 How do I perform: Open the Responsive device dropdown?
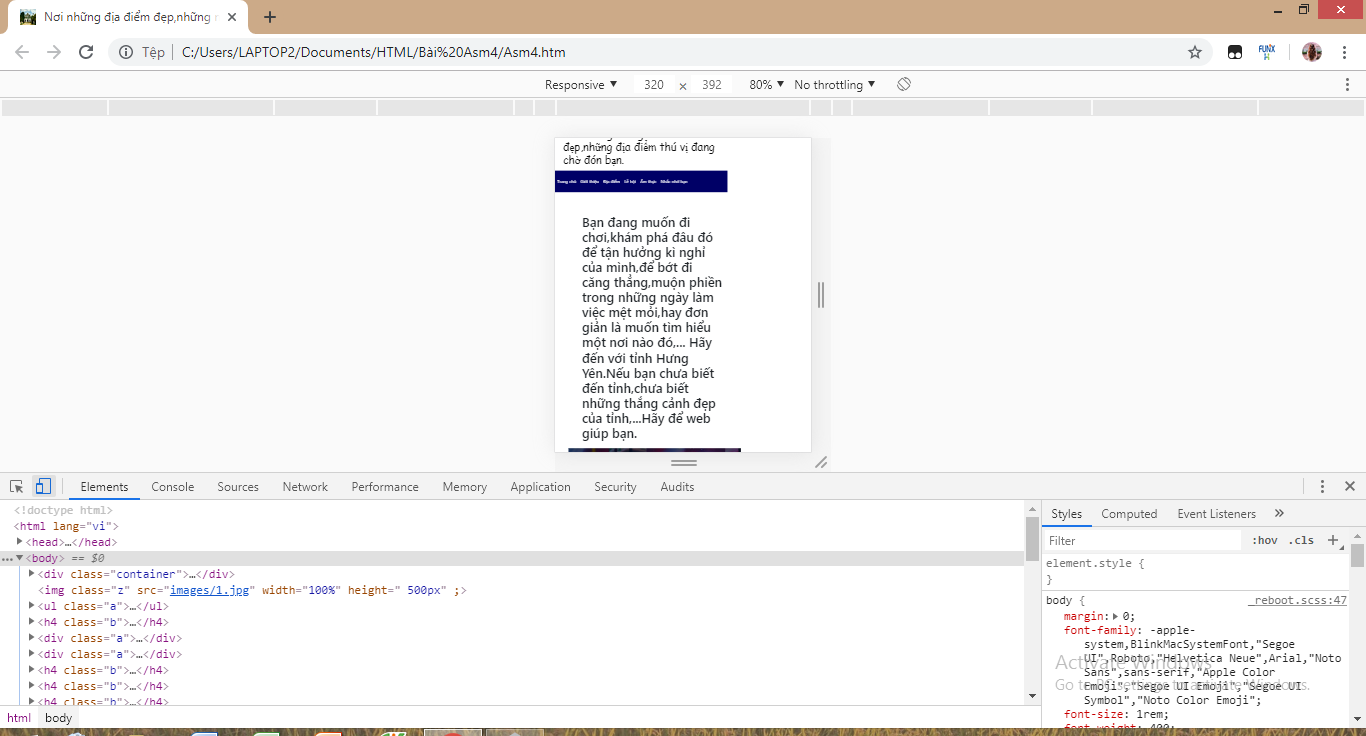click(581, 85)
